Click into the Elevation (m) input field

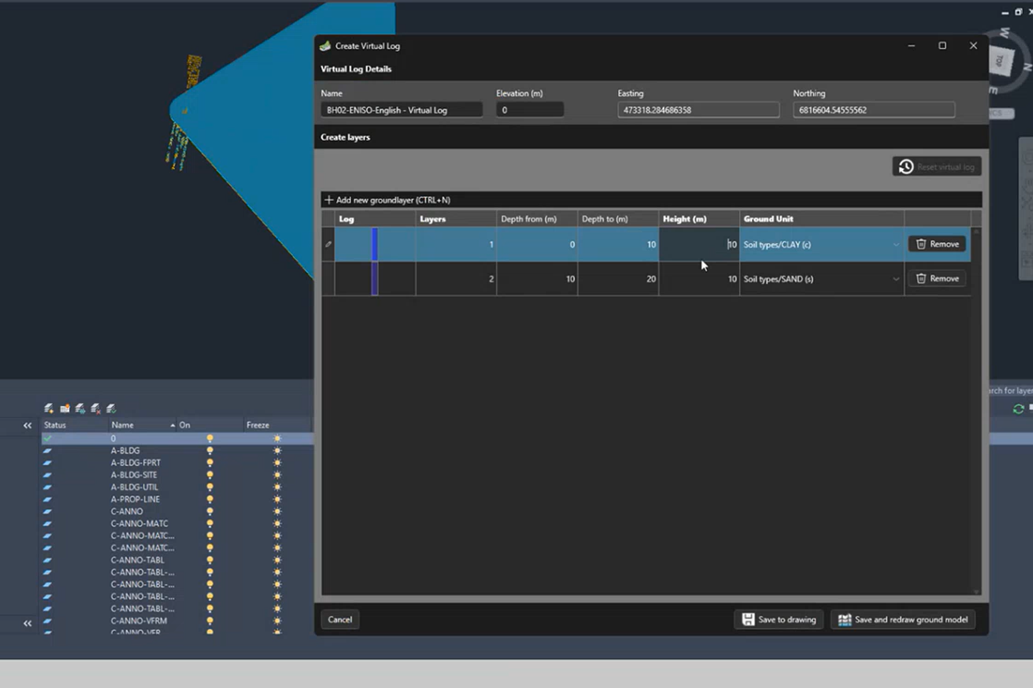click(x=529, y=110)
